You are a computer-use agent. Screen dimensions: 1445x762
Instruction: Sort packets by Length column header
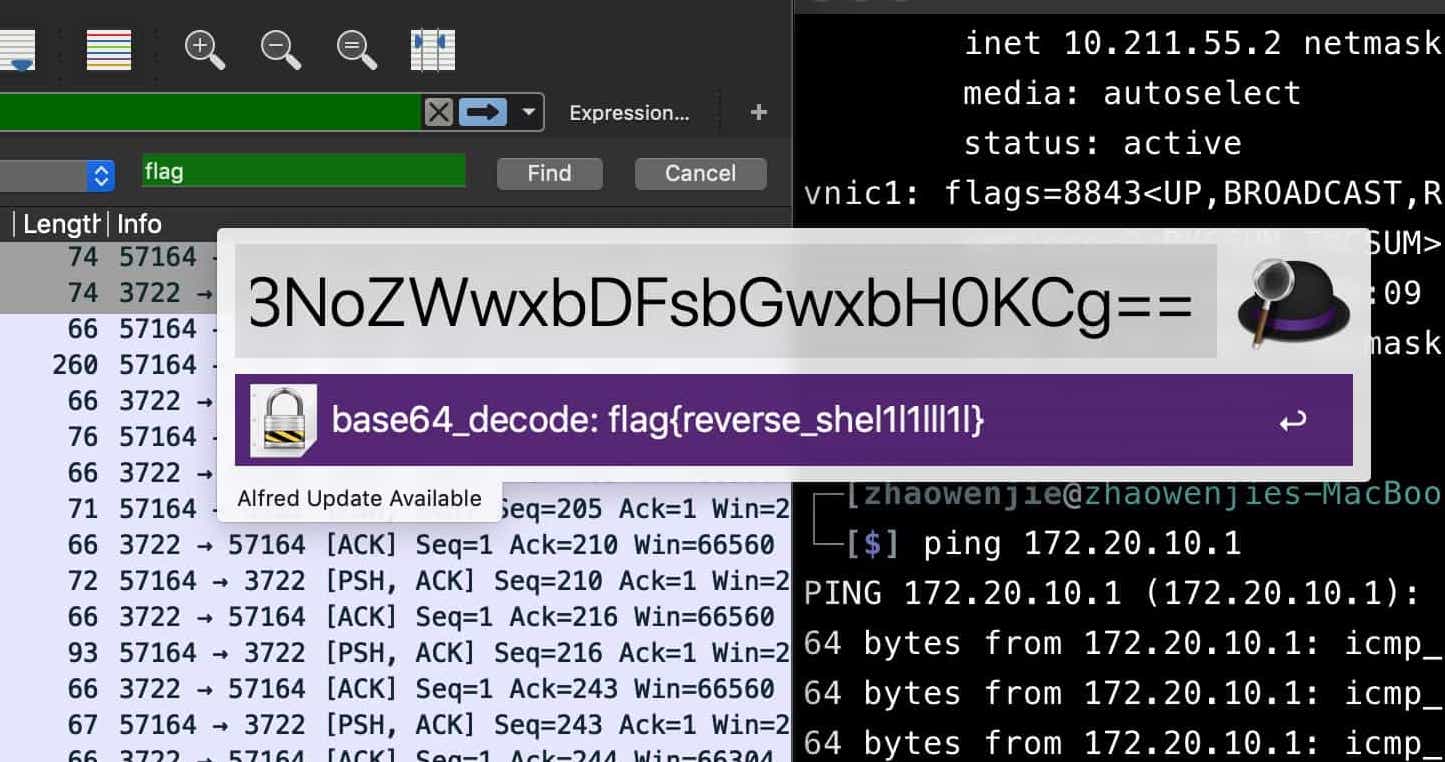60,224
